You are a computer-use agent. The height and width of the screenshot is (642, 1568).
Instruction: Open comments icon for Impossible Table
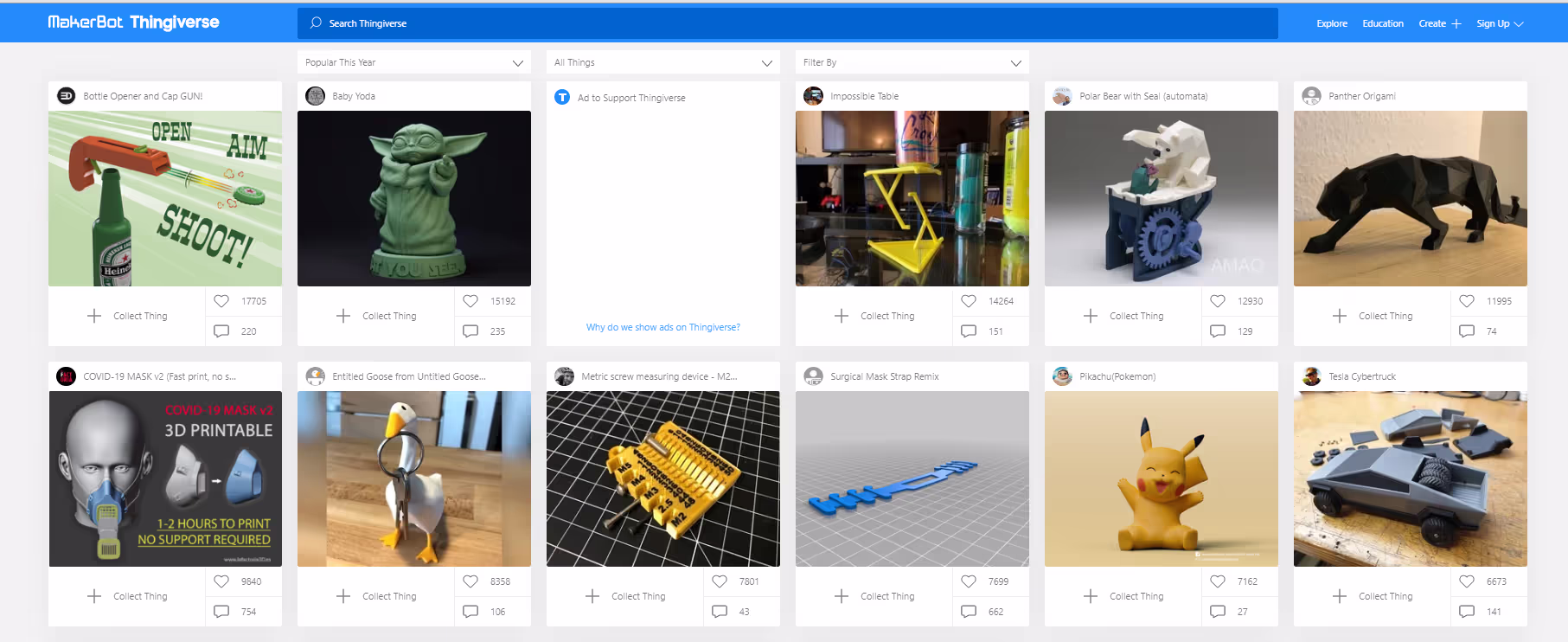click(x=969, y=331)
